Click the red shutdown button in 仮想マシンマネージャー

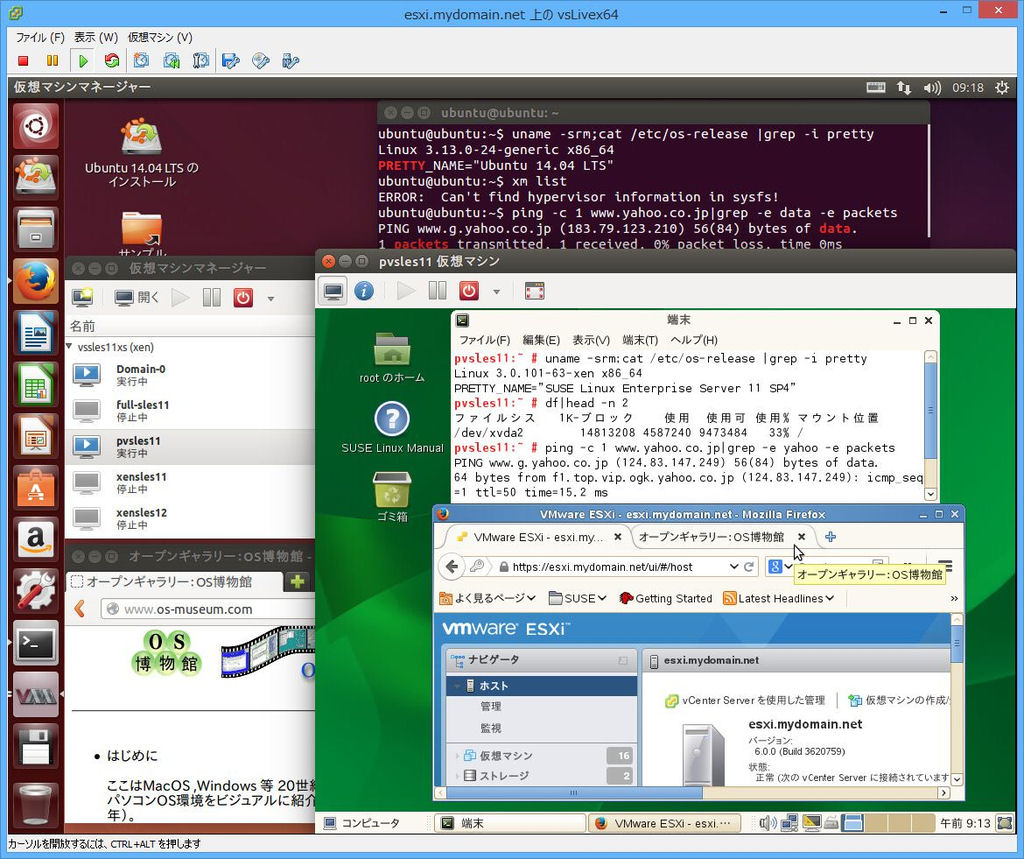pyautogui.click(x=243, y=298)
